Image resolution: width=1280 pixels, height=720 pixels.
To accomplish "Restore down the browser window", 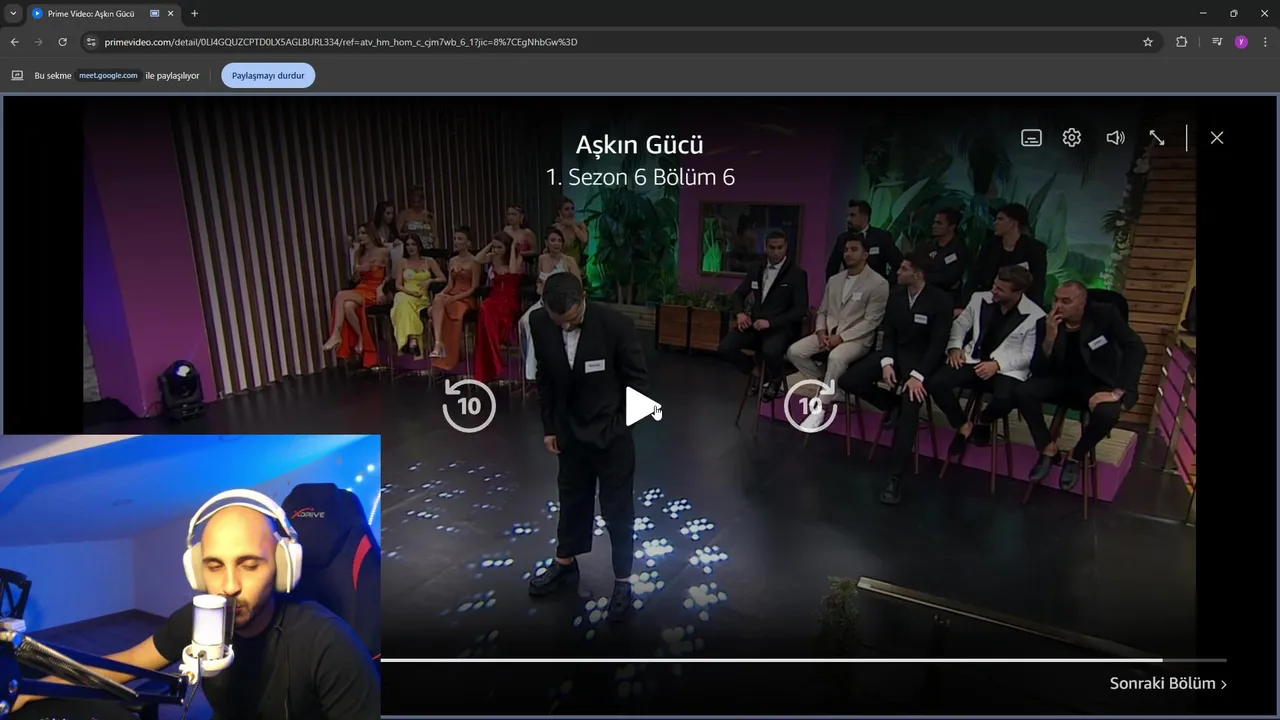I will pyautogui.click(x=1233, y=13).
